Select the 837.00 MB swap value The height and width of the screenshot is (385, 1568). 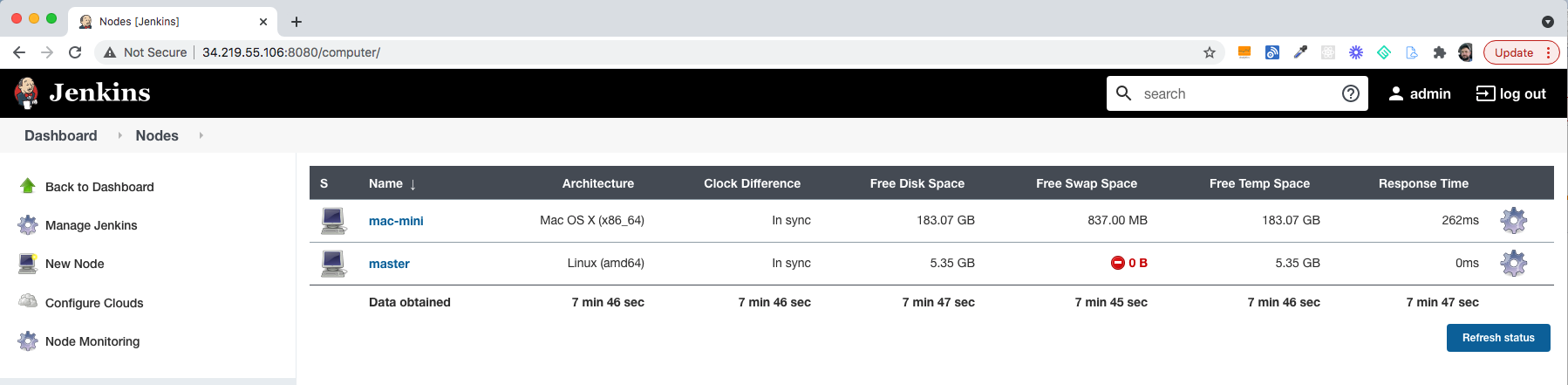[1117, 220]
